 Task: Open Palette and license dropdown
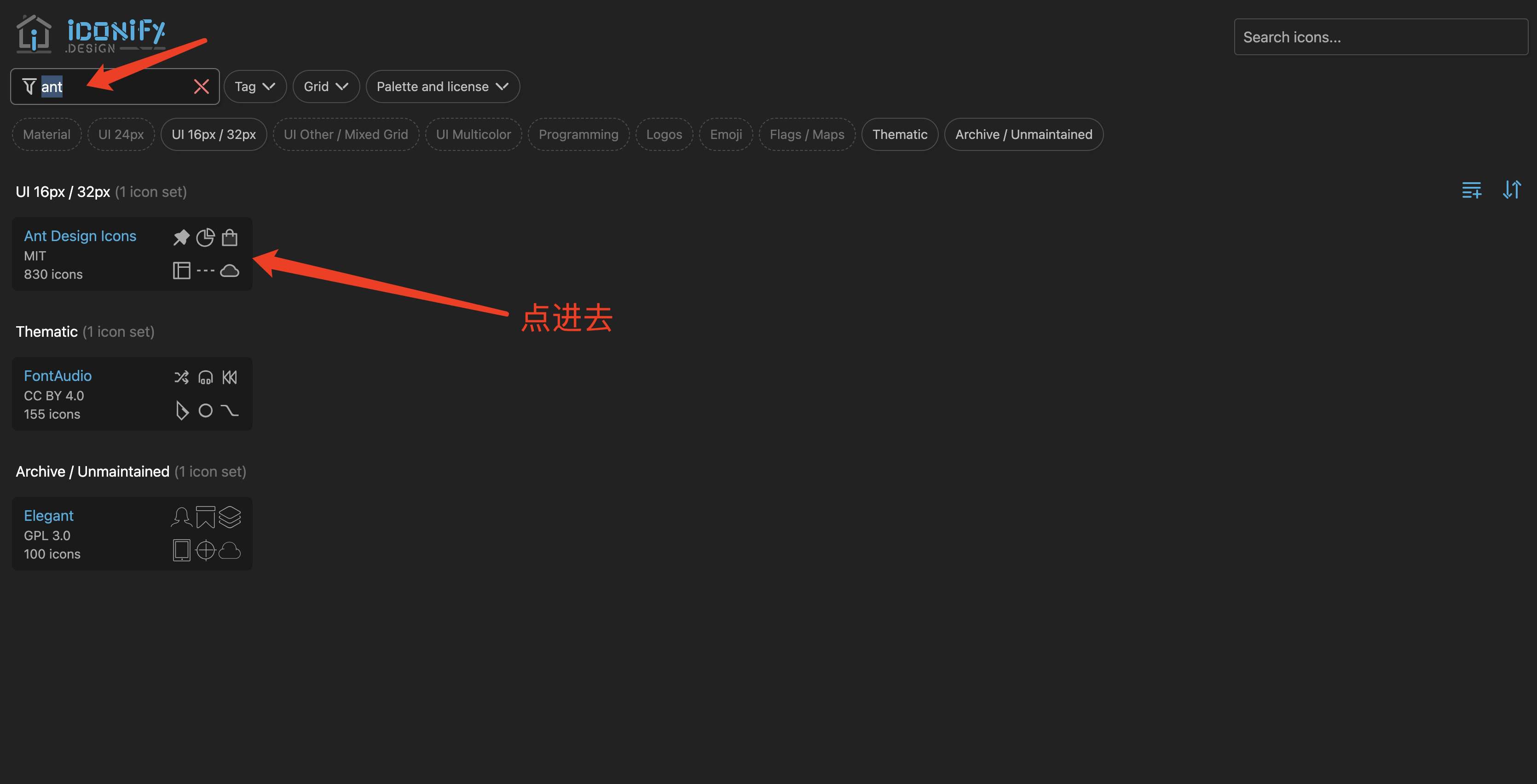[442, 86]
